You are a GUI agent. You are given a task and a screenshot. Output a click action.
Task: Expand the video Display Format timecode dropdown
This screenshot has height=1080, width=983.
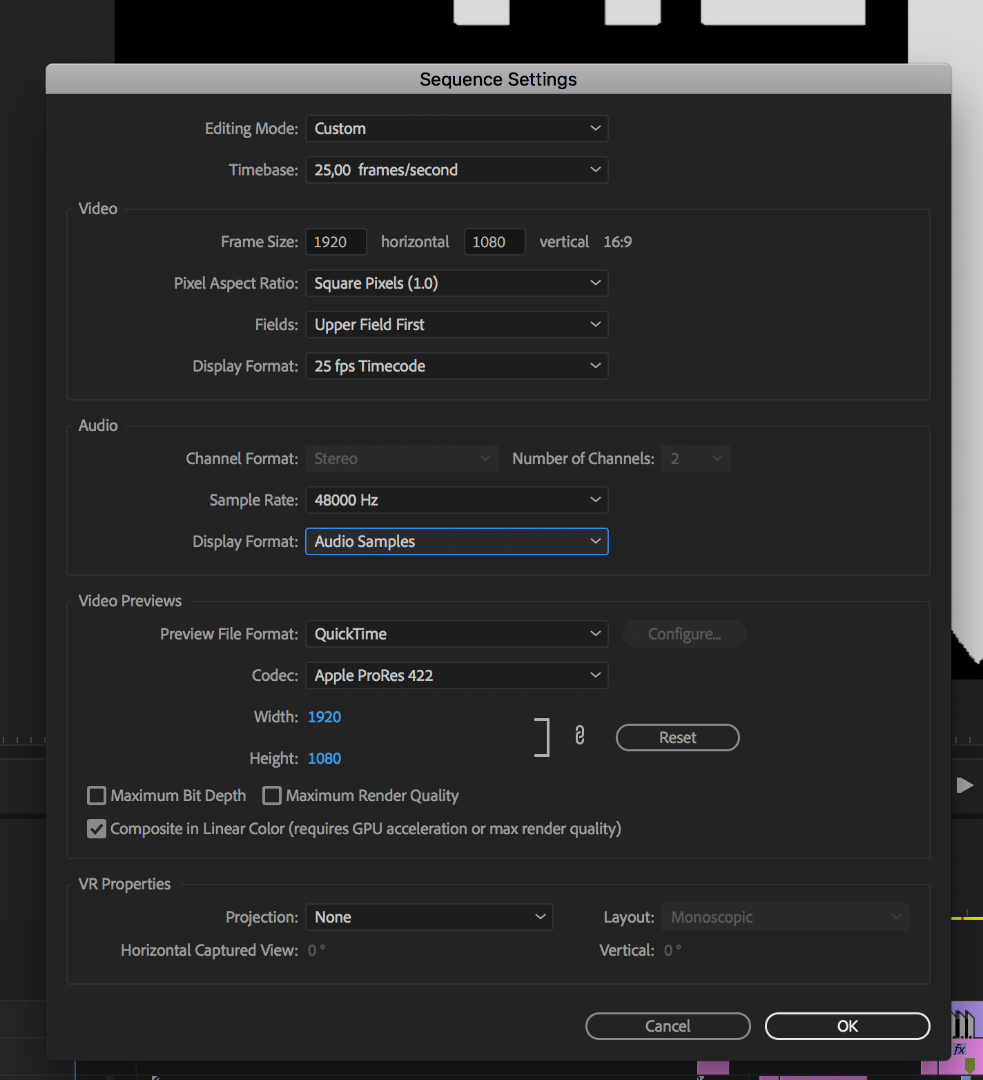[x=456, y=366]
